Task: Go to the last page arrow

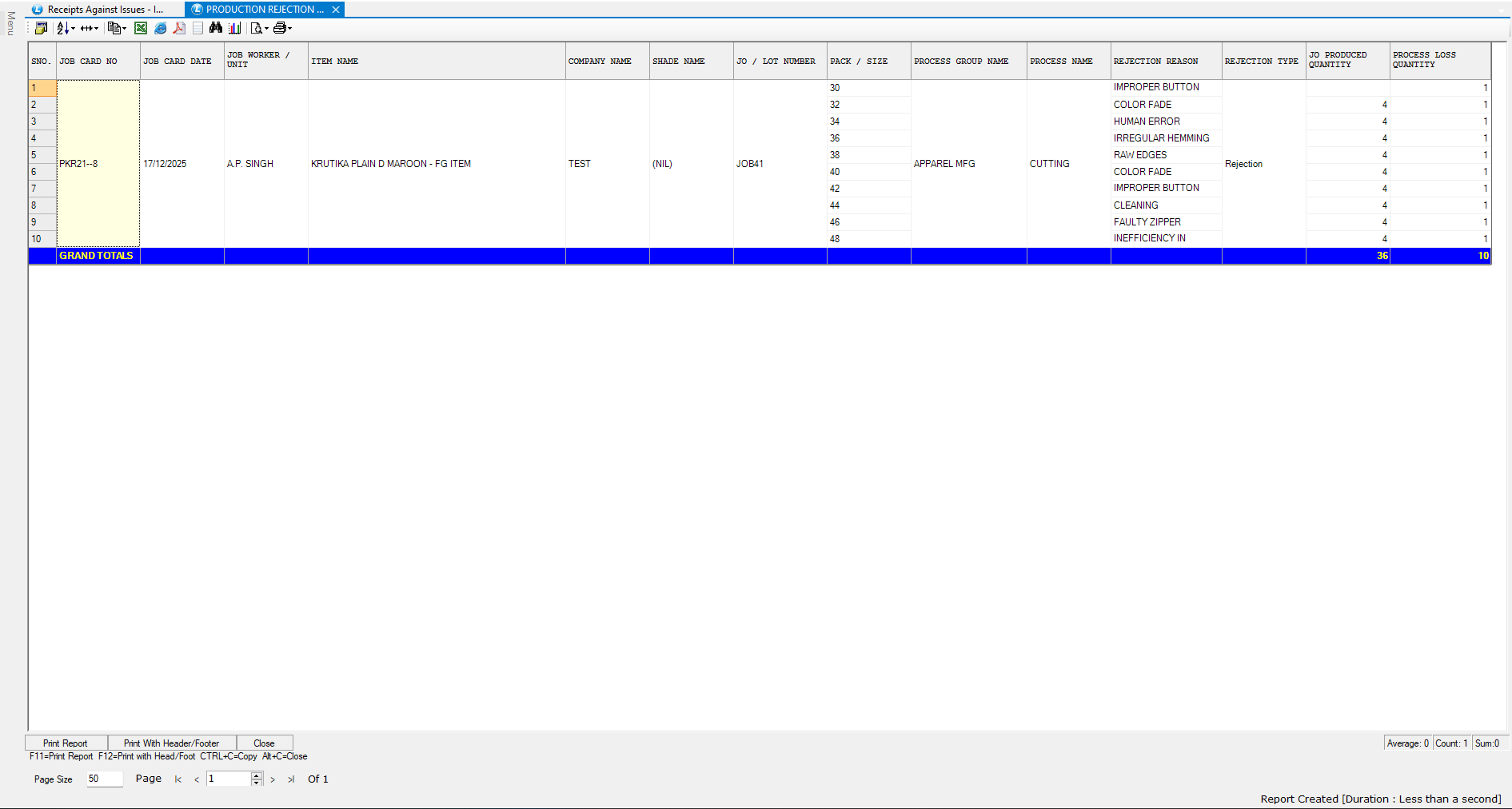Action: pyautogui.click(x=291, y=779)
